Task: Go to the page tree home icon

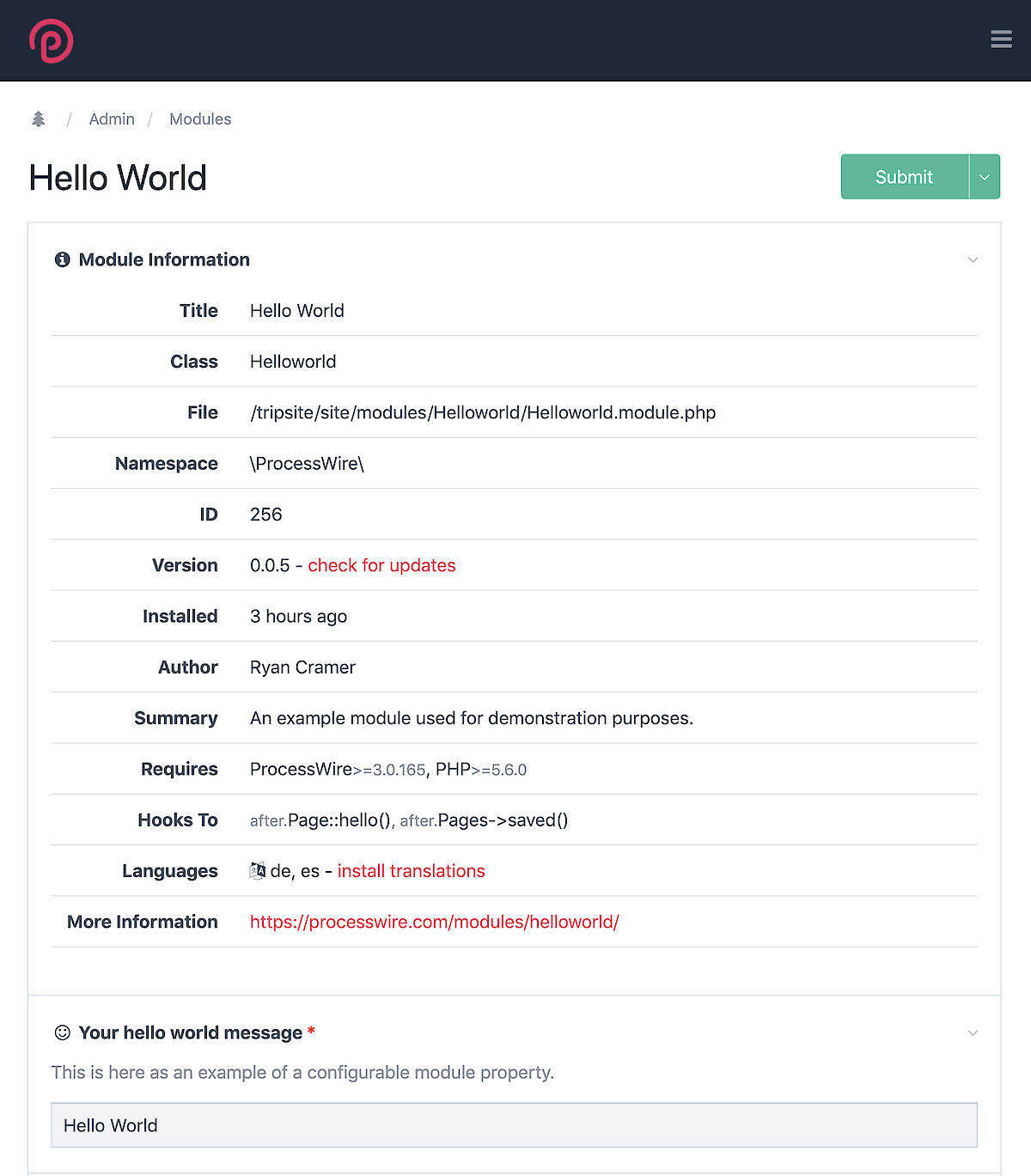Action: pos(39,119)
